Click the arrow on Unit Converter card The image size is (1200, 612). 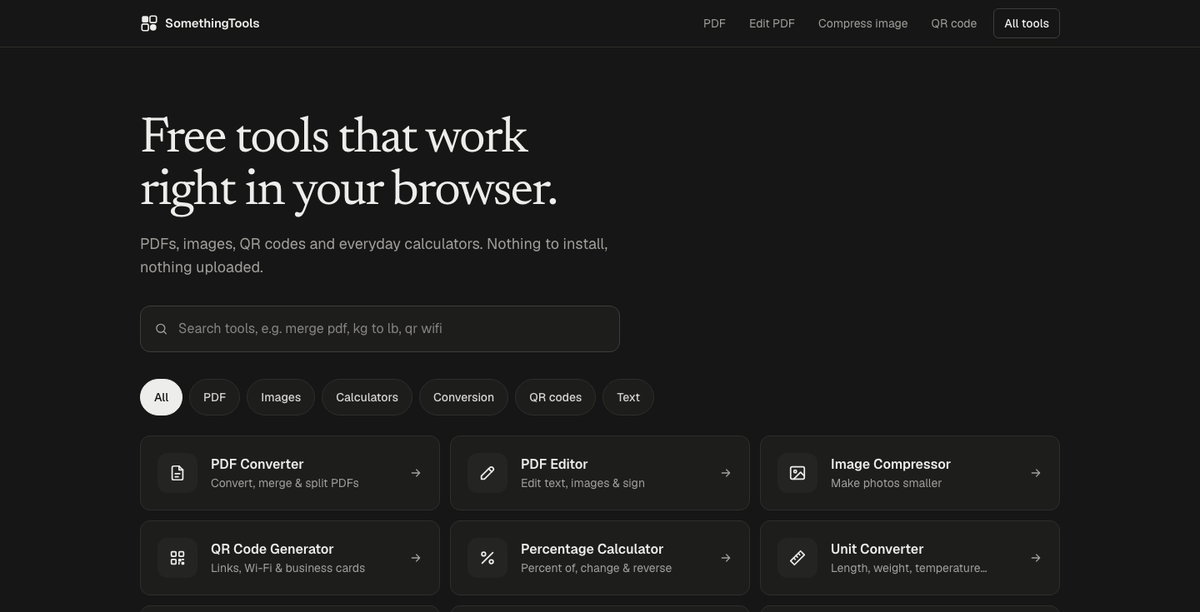click(x=1036, y=558)
